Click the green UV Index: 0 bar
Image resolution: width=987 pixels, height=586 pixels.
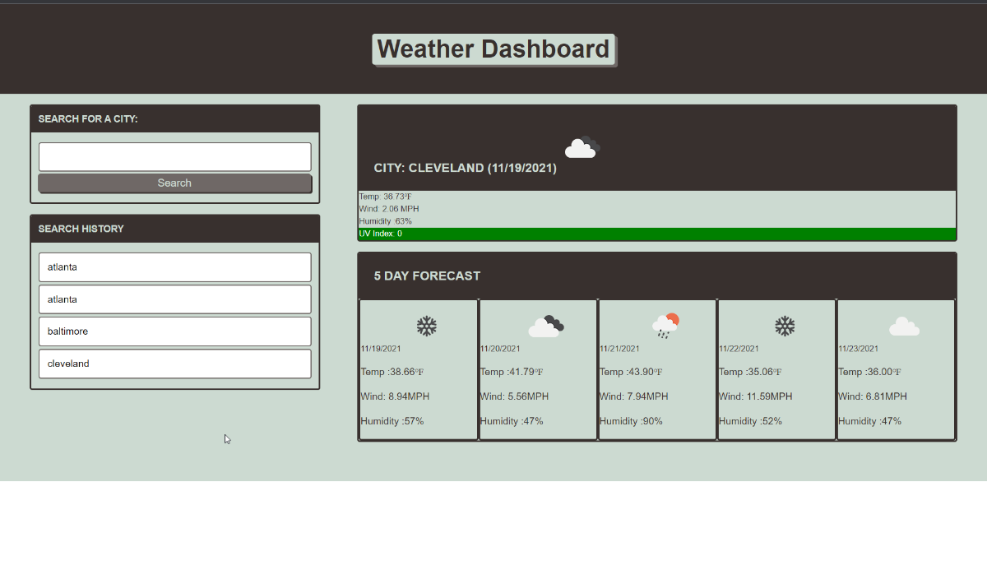656,232
